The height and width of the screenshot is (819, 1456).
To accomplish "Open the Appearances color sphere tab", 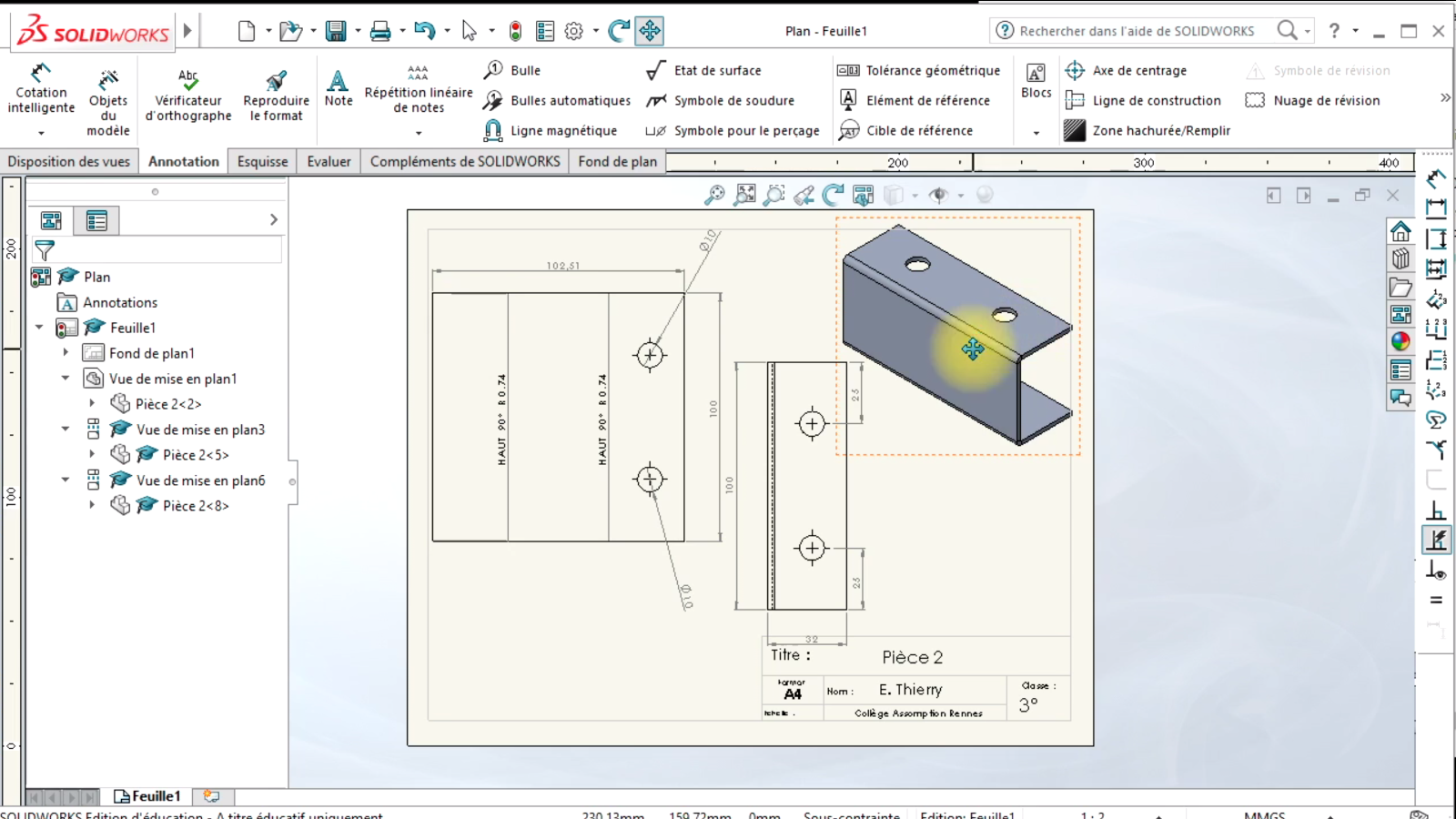I will tap(1400, 341).
